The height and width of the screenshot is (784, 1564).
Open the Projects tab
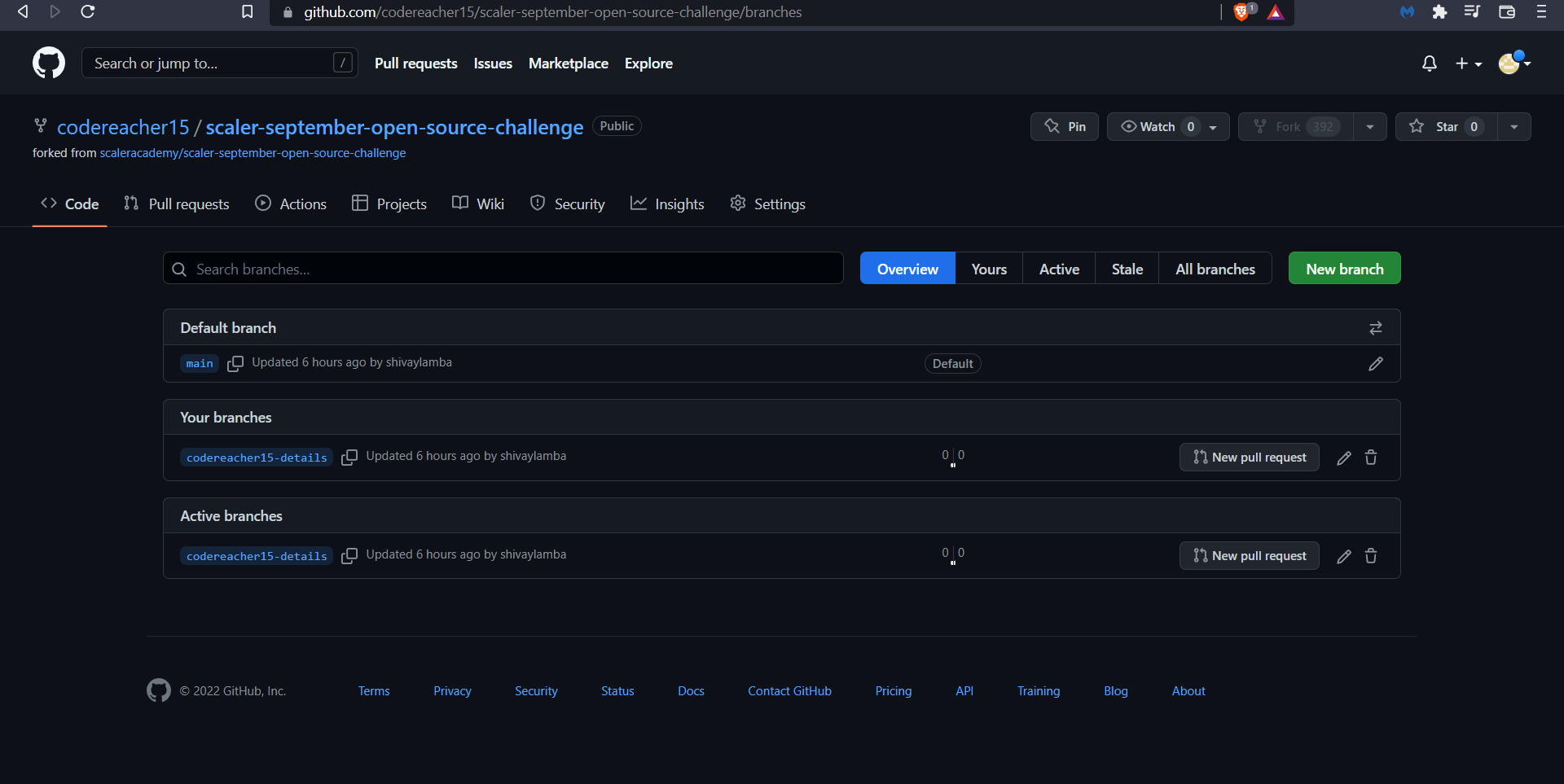pos(389,204)
